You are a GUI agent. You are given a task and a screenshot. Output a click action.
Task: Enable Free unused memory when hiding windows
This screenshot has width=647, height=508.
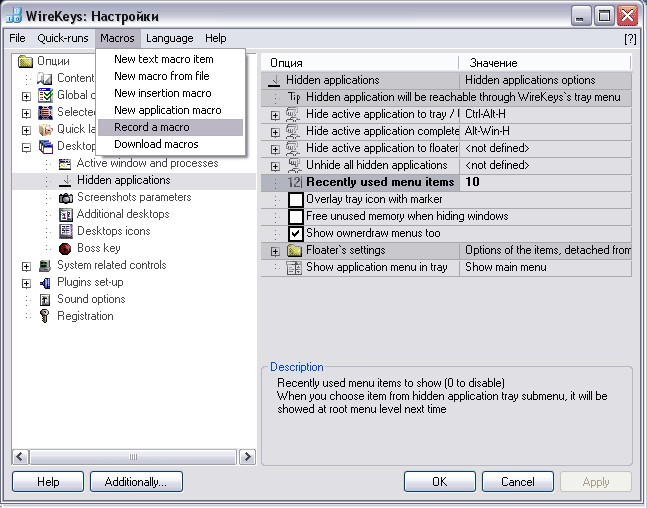295,217
